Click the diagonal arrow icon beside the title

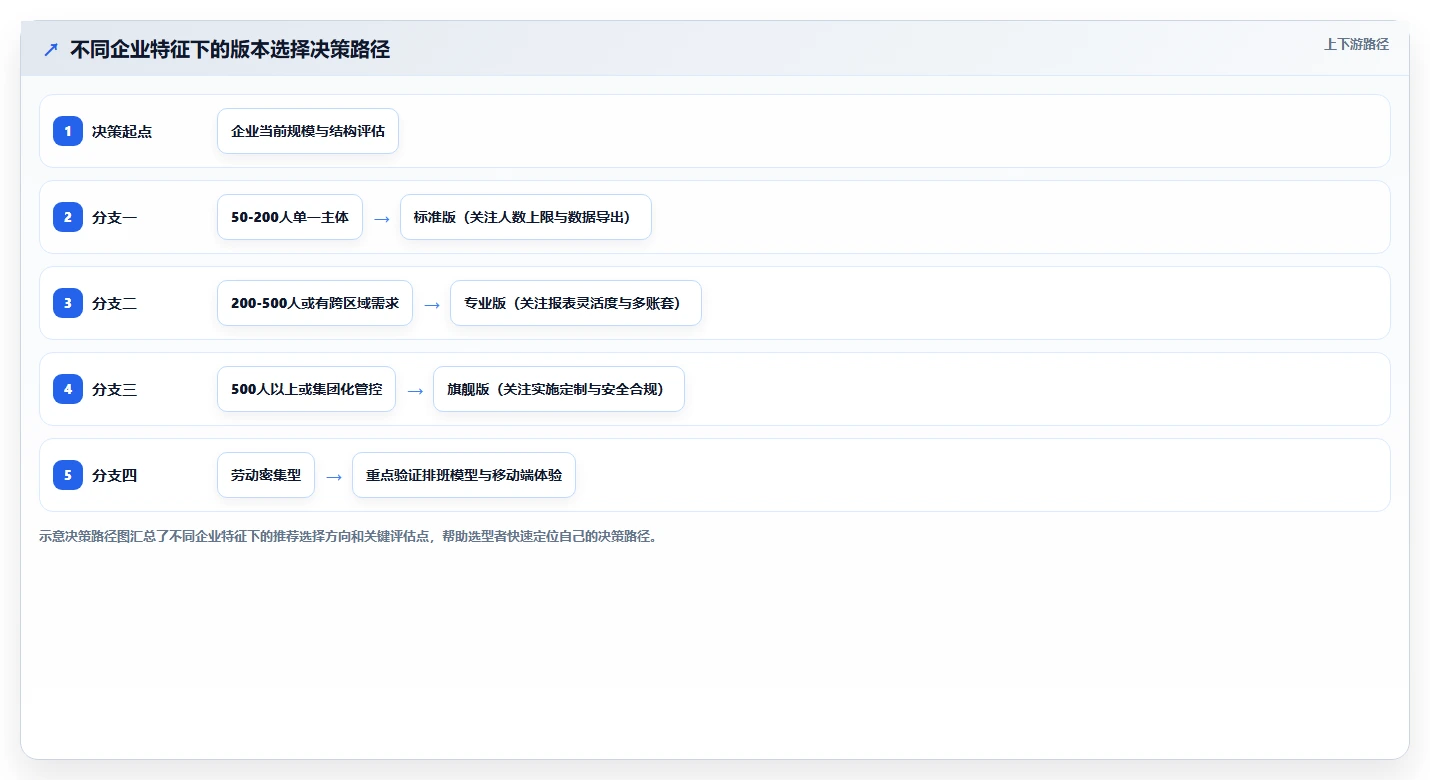(x=51, y=50)
